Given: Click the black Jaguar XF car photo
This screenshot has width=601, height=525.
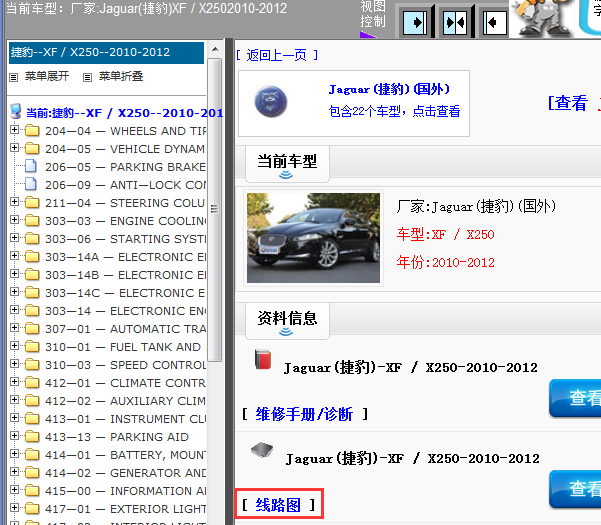Looking at the screenshot, I should pos(313,238).
